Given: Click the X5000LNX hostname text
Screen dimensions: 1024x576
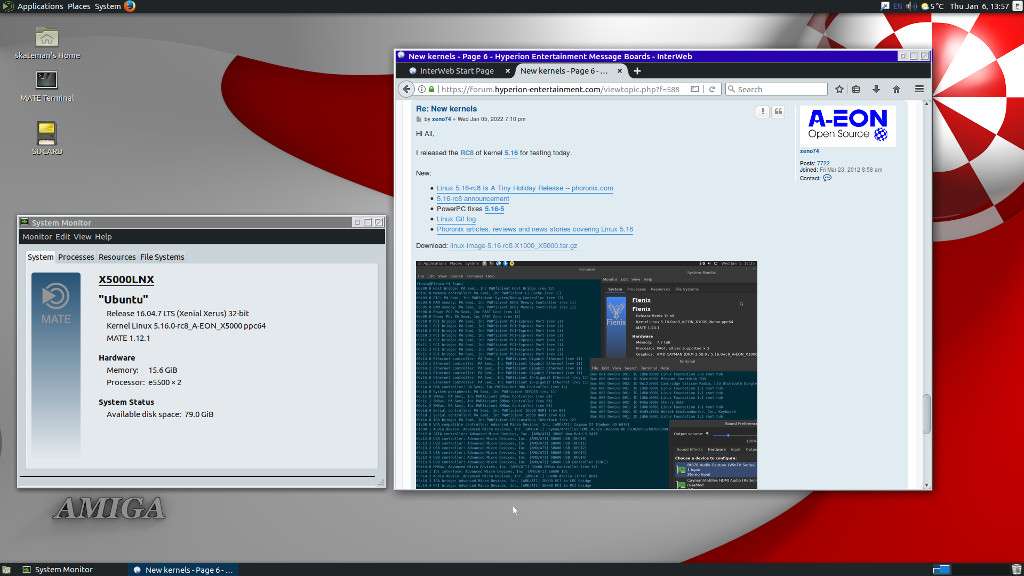Looking at the screenshot, I should [x=126, y=280].
